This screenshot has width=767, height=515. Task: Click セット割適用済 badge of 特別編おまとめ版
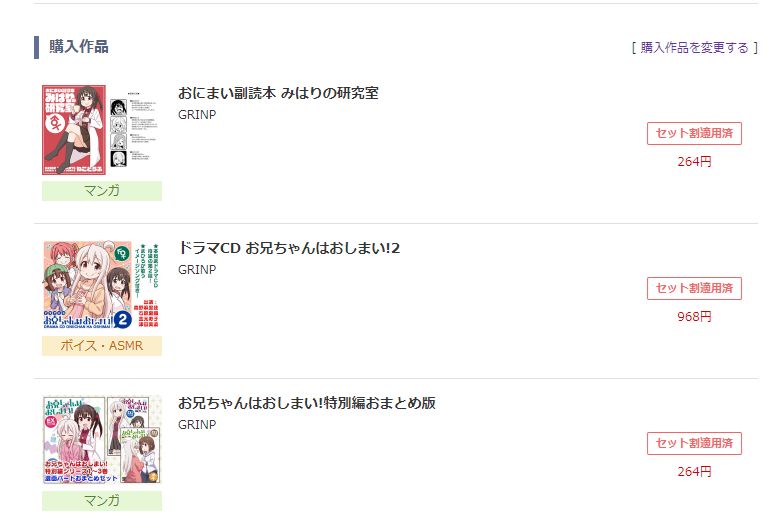pyautogui.click(x=694, y=444)
